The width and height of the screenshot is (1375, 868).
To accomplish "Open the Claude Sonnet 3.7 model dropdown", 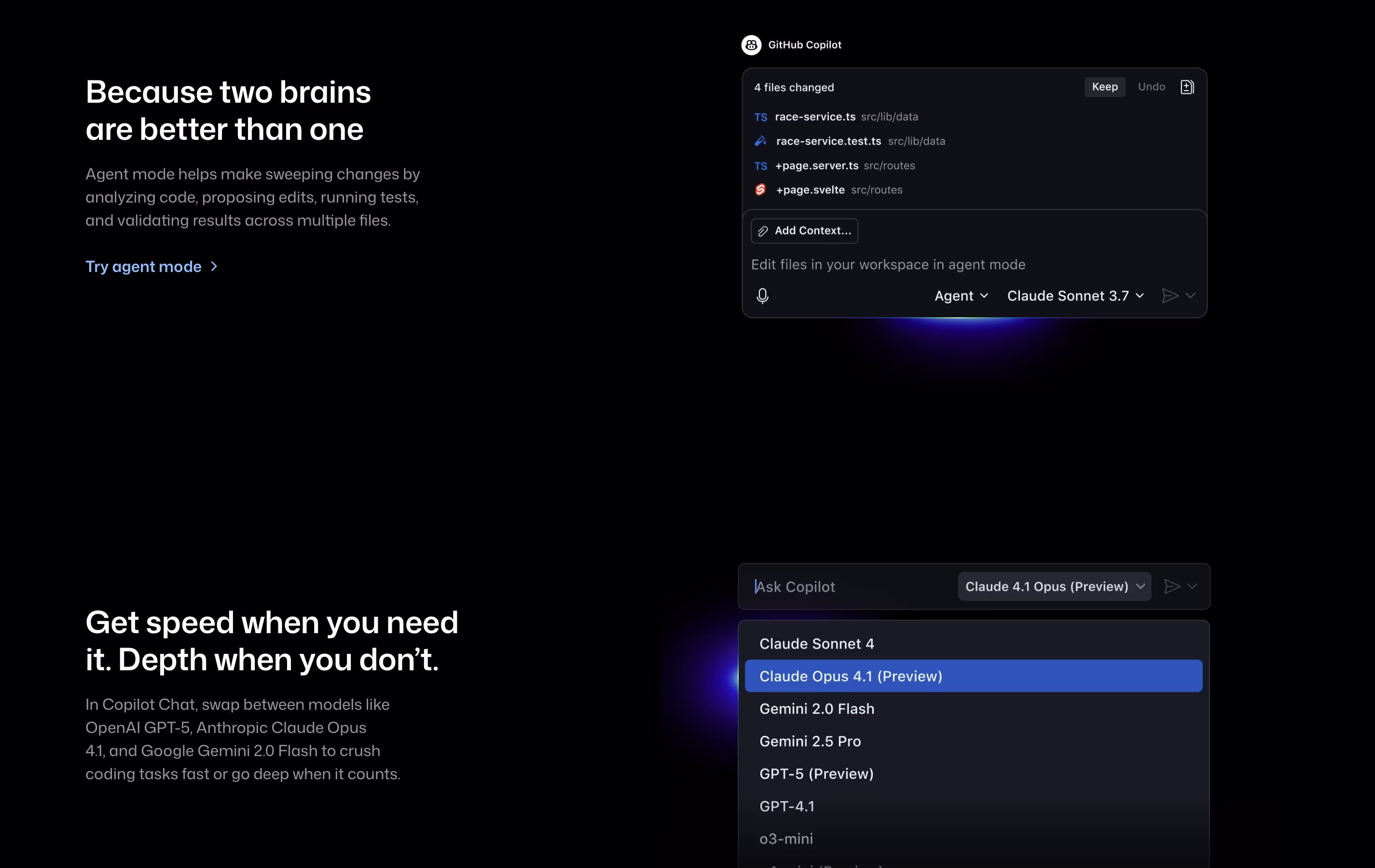I will (1075, 296).
